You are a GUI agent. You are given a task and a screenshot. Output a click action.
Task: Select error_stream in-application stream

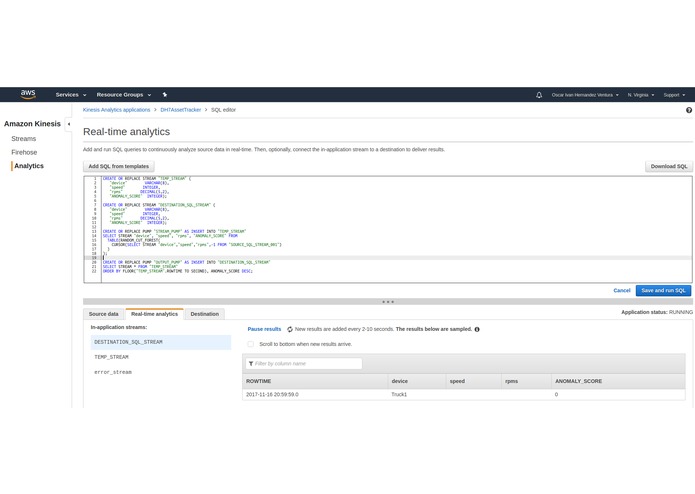tap(113, 372)
